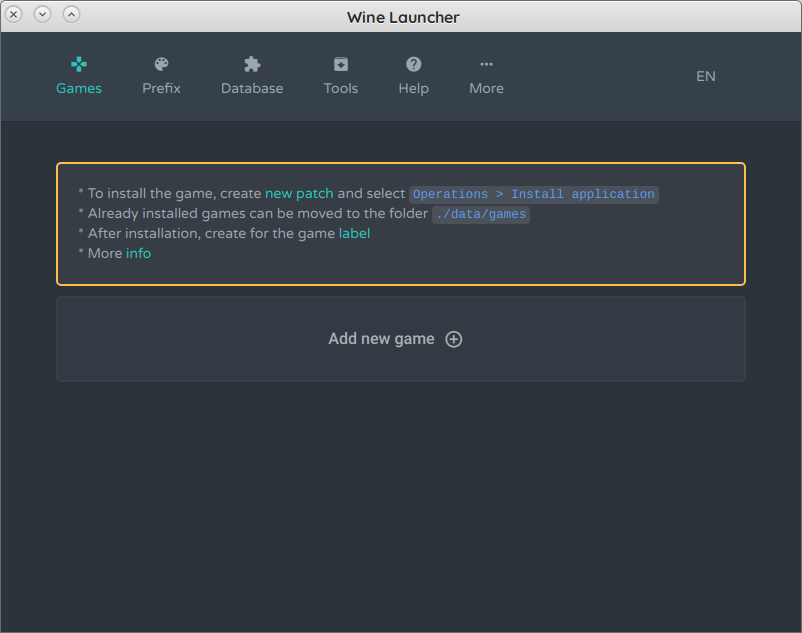The width and height of the screenshot is (802, 633).
Task: Click the Database puzzle-piece icon
Action: (252, 64)
